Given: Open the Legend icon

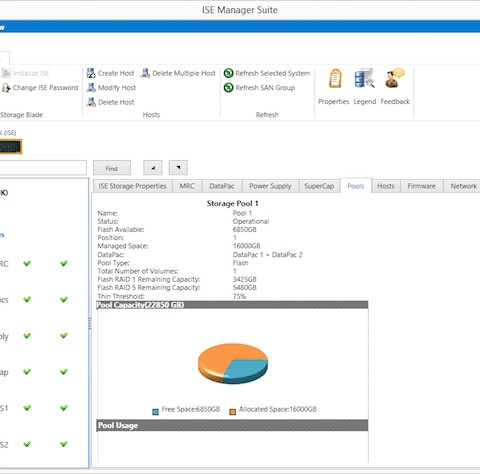Looking at the screenshot, I should click(x=364, y=78).
